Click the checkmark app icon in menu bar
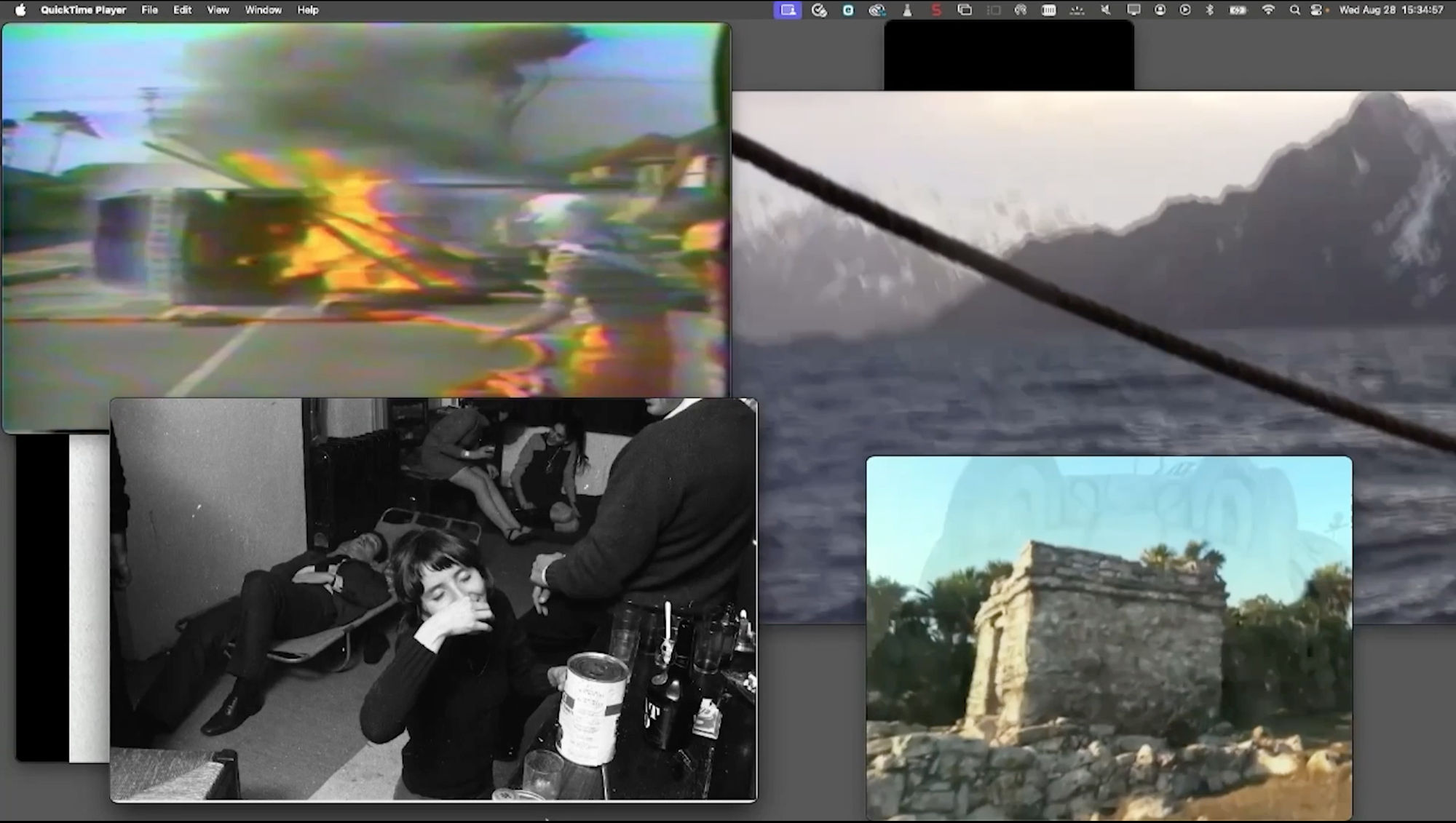Screen dimensions: 1456x823 tap(818, 9)
